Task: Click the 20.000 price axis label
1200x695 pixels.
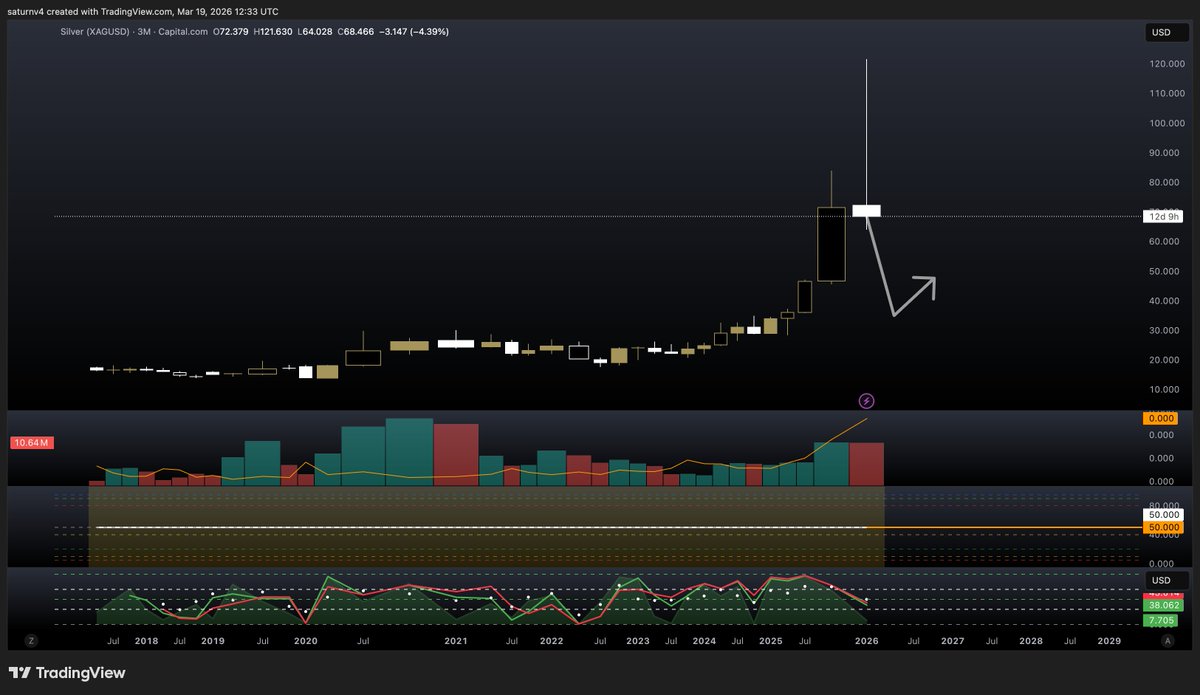Action: 1163,360
